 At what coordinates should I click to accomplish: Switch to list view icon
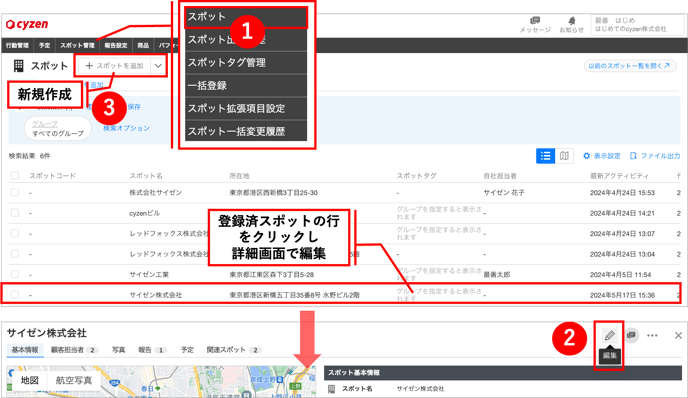[x=545, y=156]
